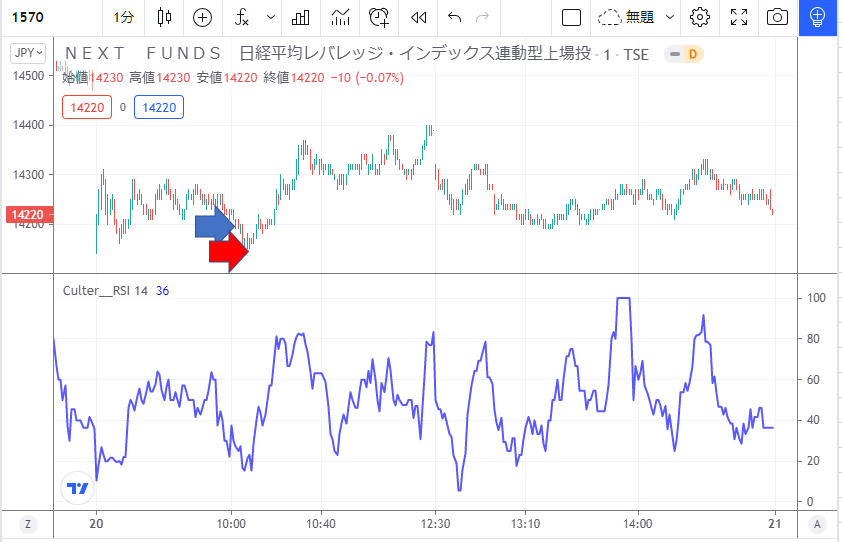This screenshot has width=842, height=542.
Task: Click the red 14220 current price label
Action: 29,214
